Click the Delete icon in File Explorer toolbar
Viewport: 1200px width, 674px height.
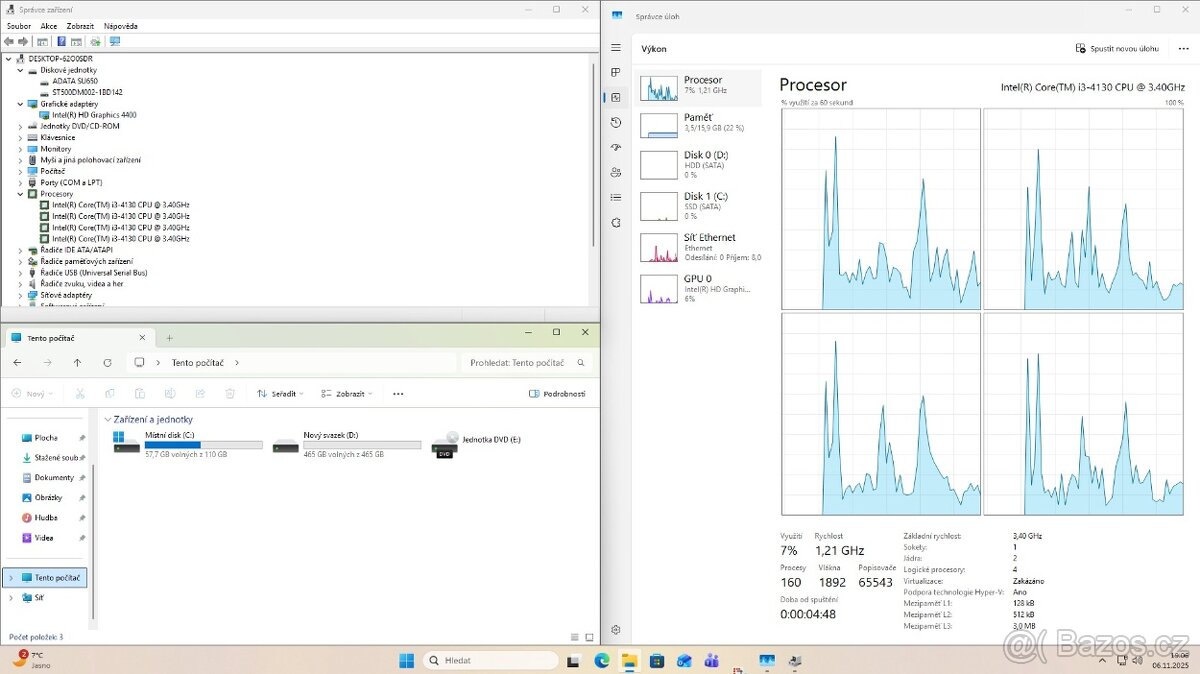pyautogui.click(x=230, y=393)
